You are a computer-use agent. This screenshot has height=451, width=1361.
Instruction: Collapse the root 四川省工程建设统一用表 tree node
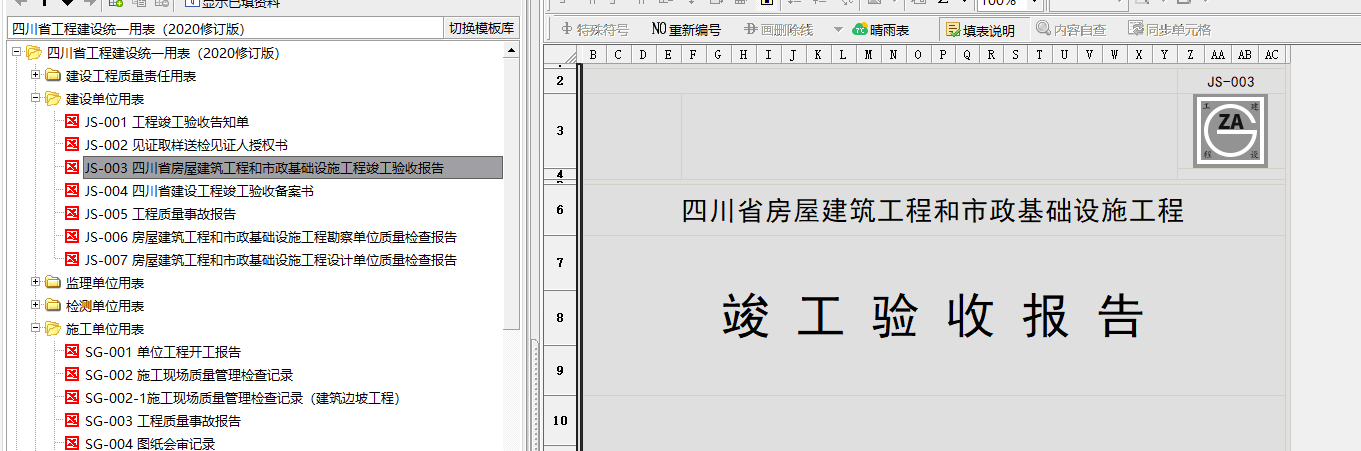pos(18,53)
